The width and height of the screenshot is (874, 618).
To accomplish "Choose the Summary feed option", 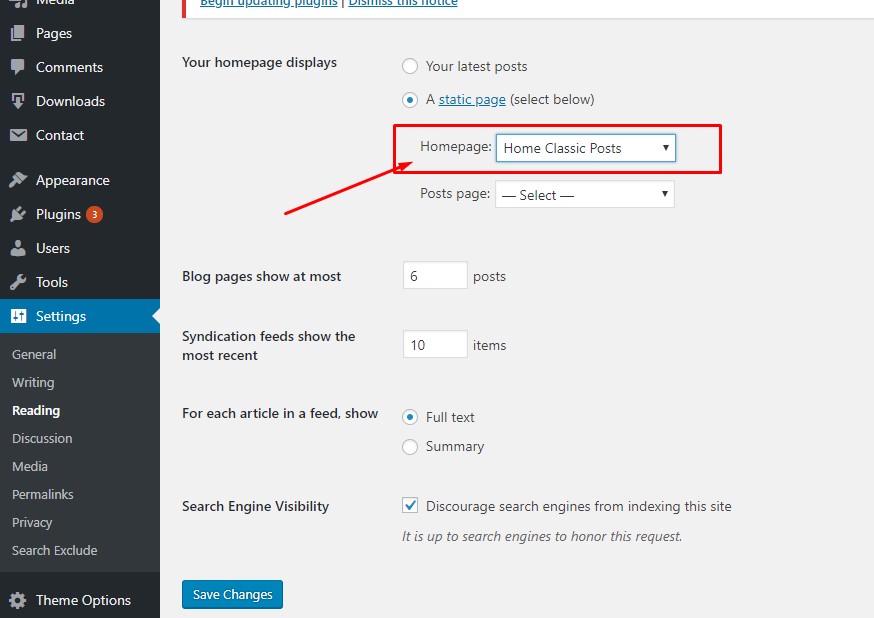I will pos(410,447).
